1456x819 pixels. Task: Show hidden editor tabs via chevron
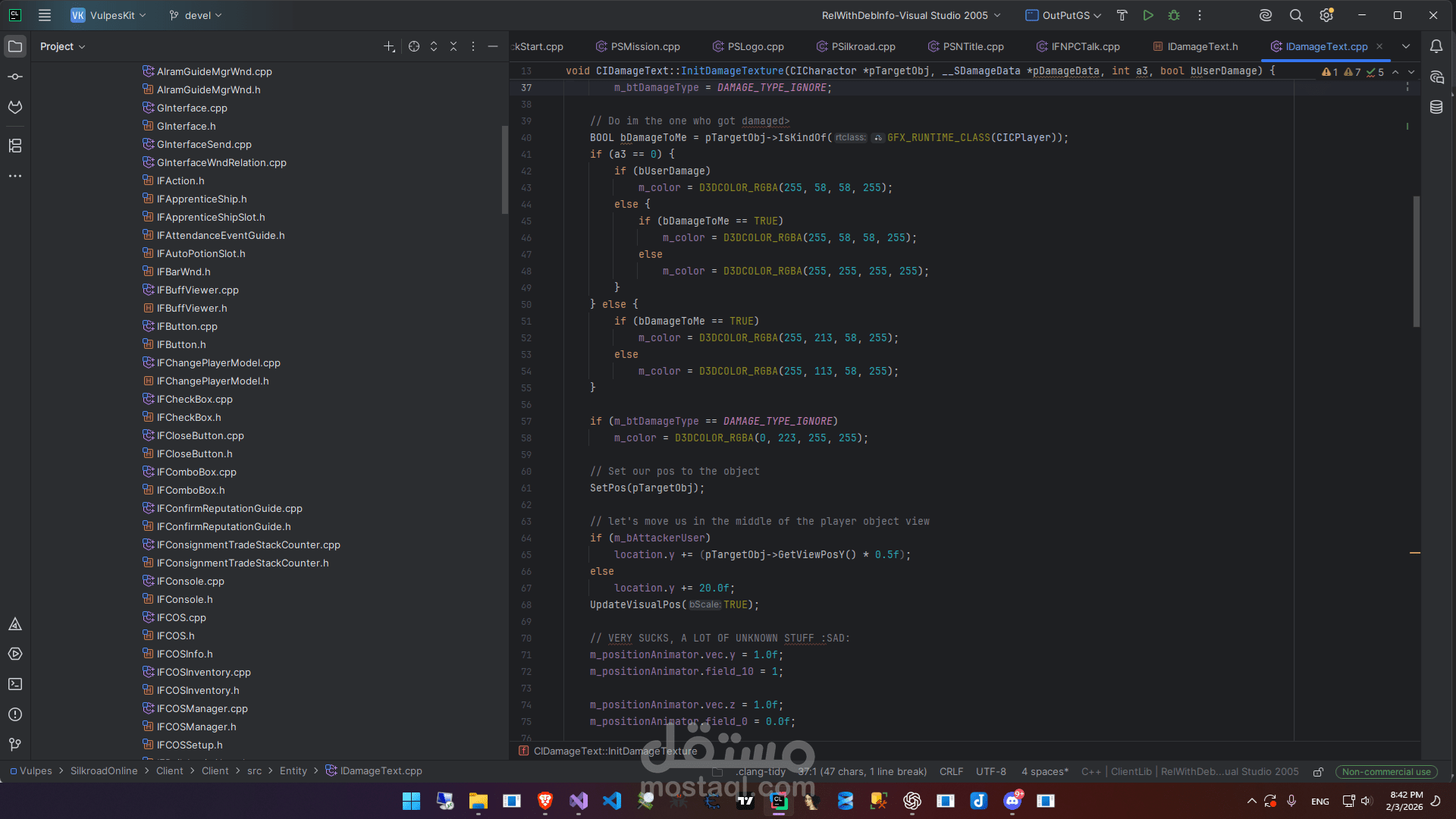click(x=1407, y=46)
